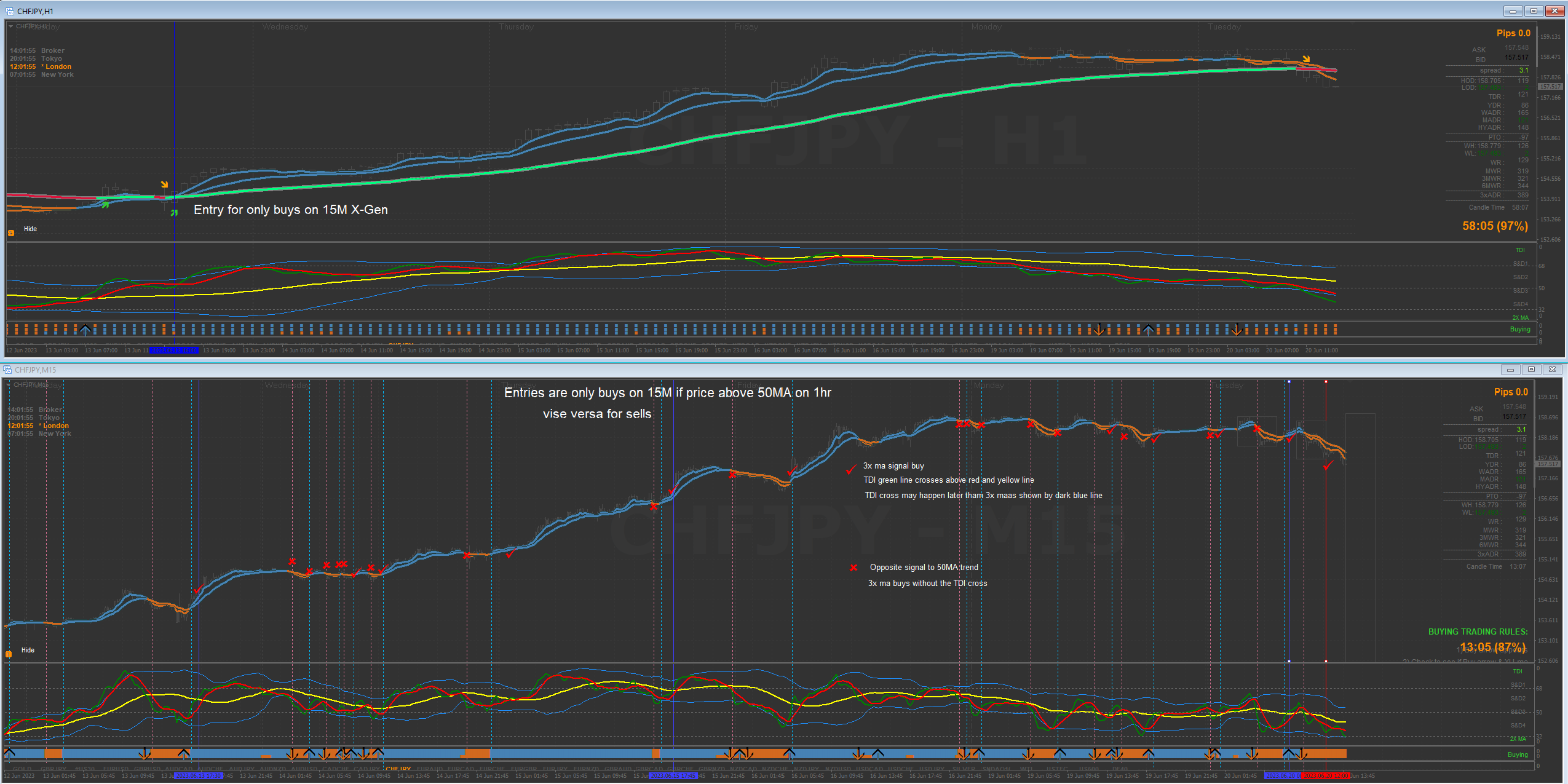Click the green buy arrow below the H1 entry candle
Screen dimensions: 1568x784
174,213
